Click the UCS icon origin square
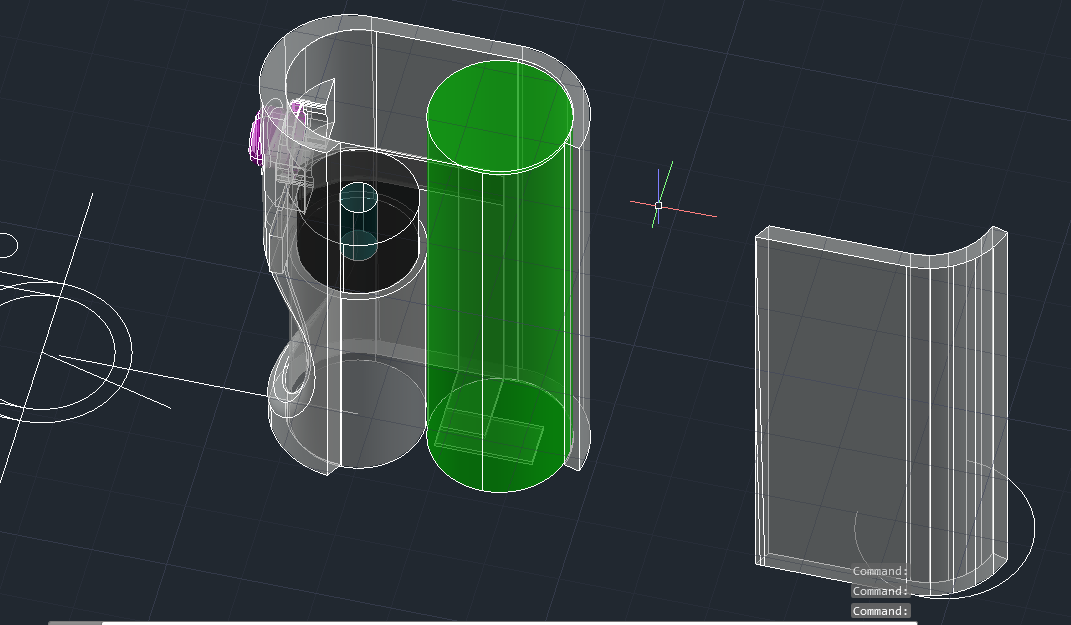This screenshot has height=625, width=1071. pyautogui.click(x=658, y=205)
